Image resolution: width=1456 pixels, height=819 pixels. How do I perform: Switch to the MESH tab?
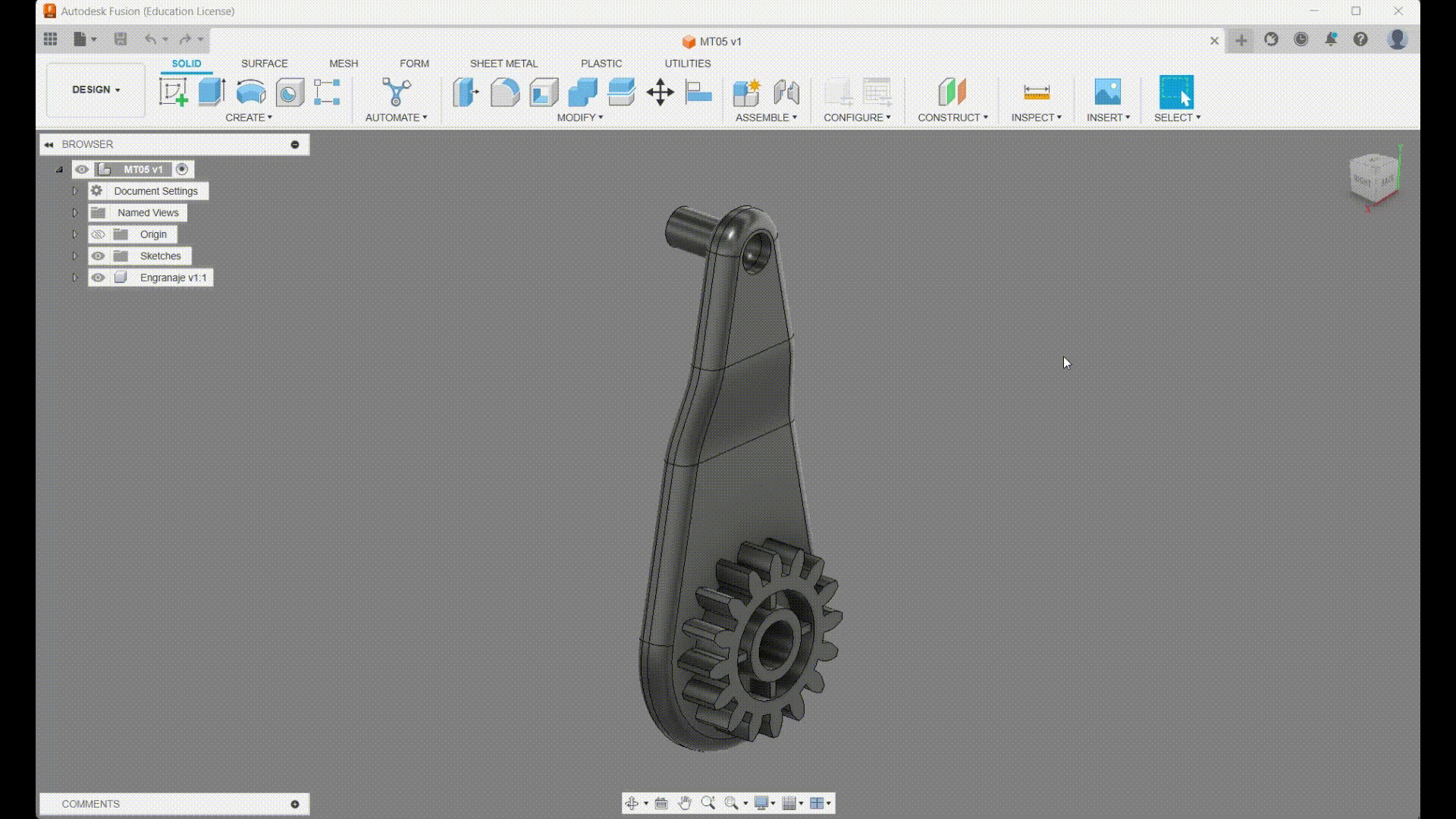coord(344,64)
